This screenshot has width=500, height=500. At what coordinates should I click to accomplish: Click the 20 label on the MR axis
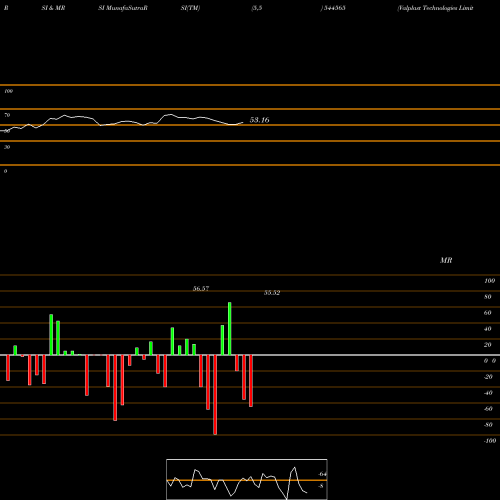click(x=488, y=345)
